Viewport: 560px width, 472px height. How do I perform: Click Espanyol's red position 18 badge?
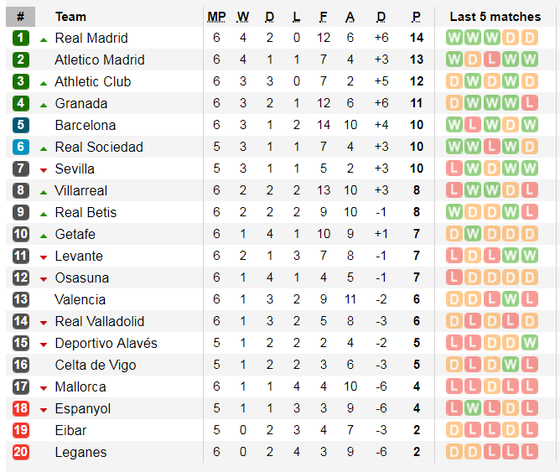click(21, 408)
